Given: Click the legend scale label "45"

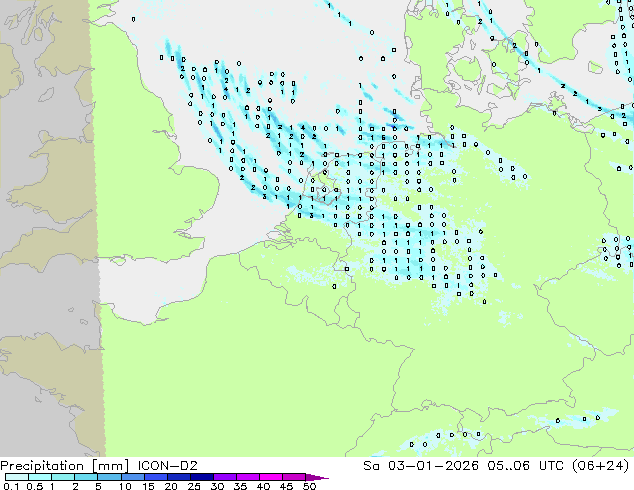Looking at the screenshot, I should click(287, 486).
